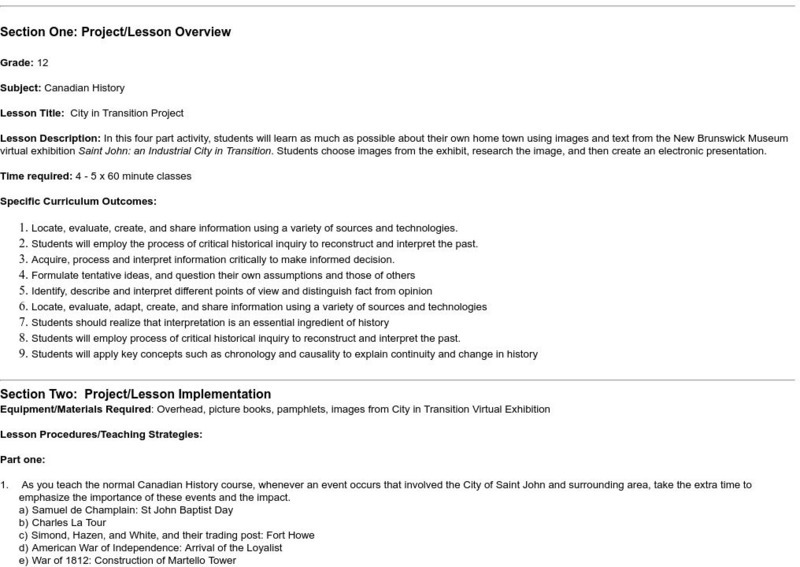Screen dimensions: 800x567
Task: Click the City in Transition Project title
Action: pyautogui.click(x=127, y=113)
